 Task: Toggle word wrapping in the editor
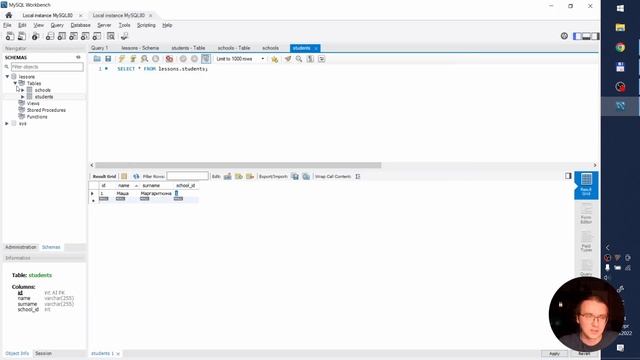[x=322, y=59]
